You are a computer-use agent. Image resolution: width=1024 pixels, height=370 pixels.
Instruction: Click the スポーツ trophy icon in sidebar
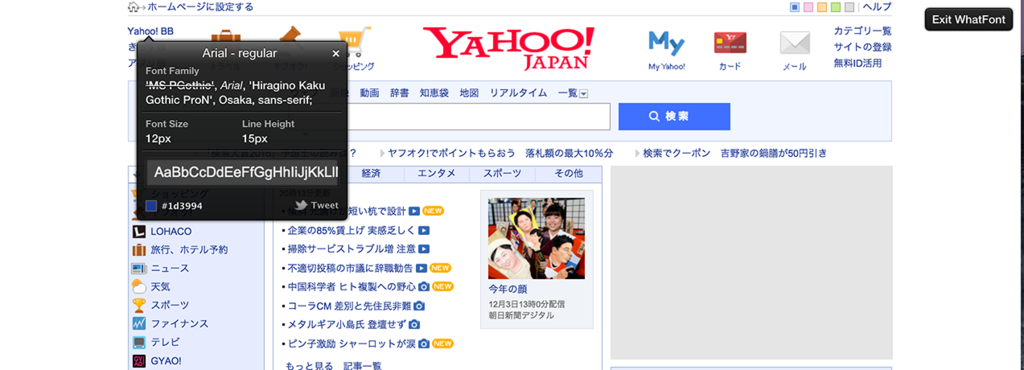[x=139, y=305]
